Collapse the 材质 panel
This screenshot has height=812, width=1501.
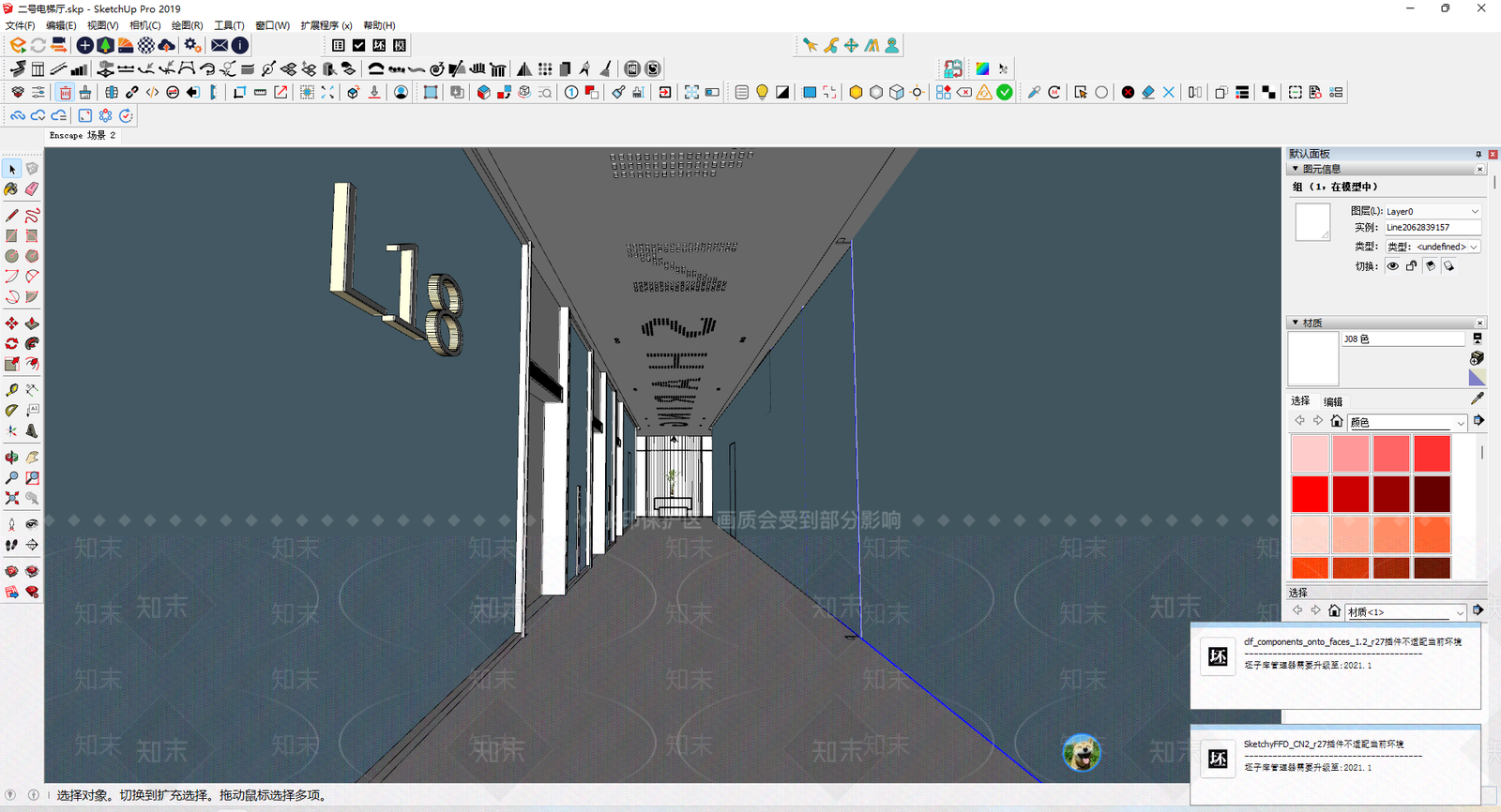click(1296, 323)
